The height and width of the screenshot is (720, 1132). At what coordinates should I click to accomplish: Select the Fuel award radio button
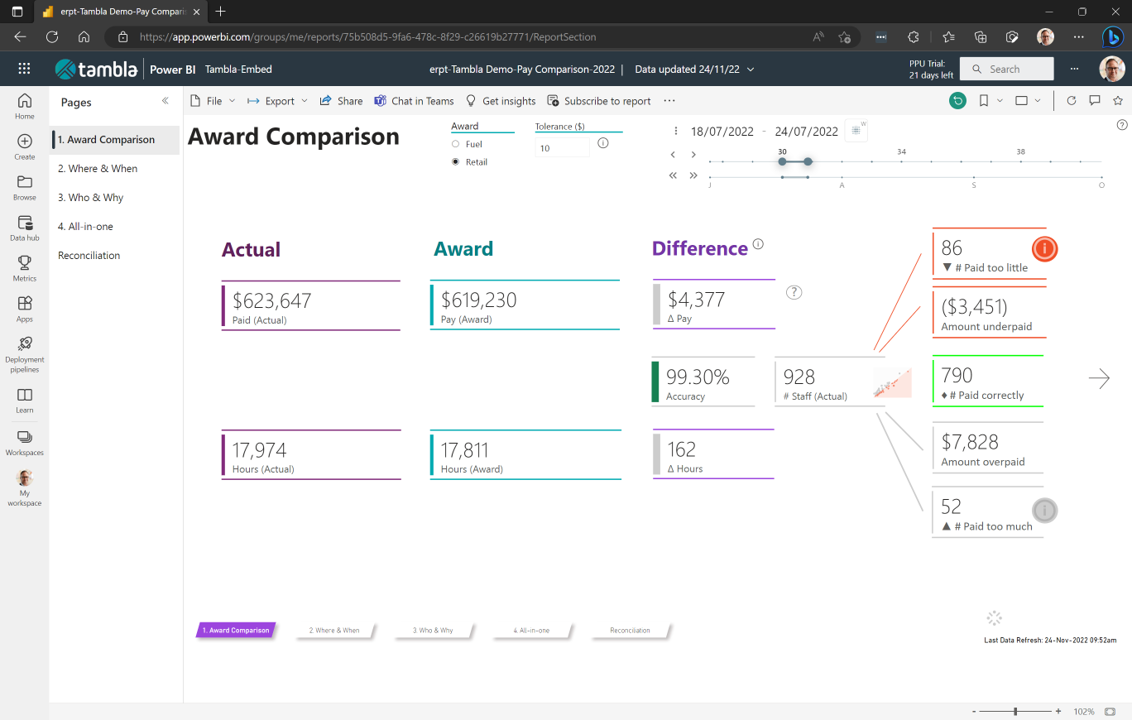pyautogui.click(x=456, y=144)
